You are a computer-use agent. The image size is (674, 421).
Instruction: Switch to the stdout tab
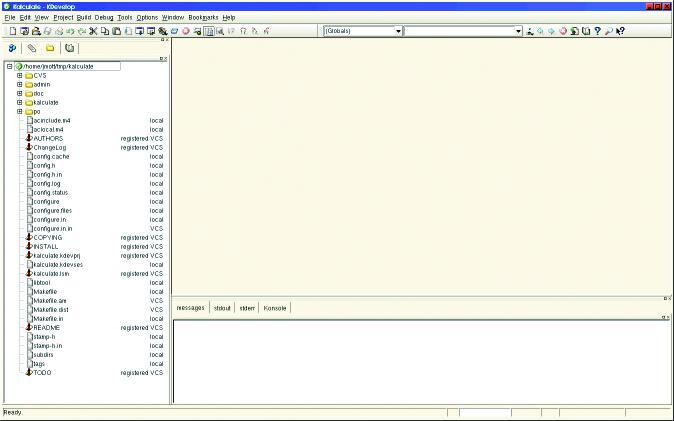pos(222,308)
